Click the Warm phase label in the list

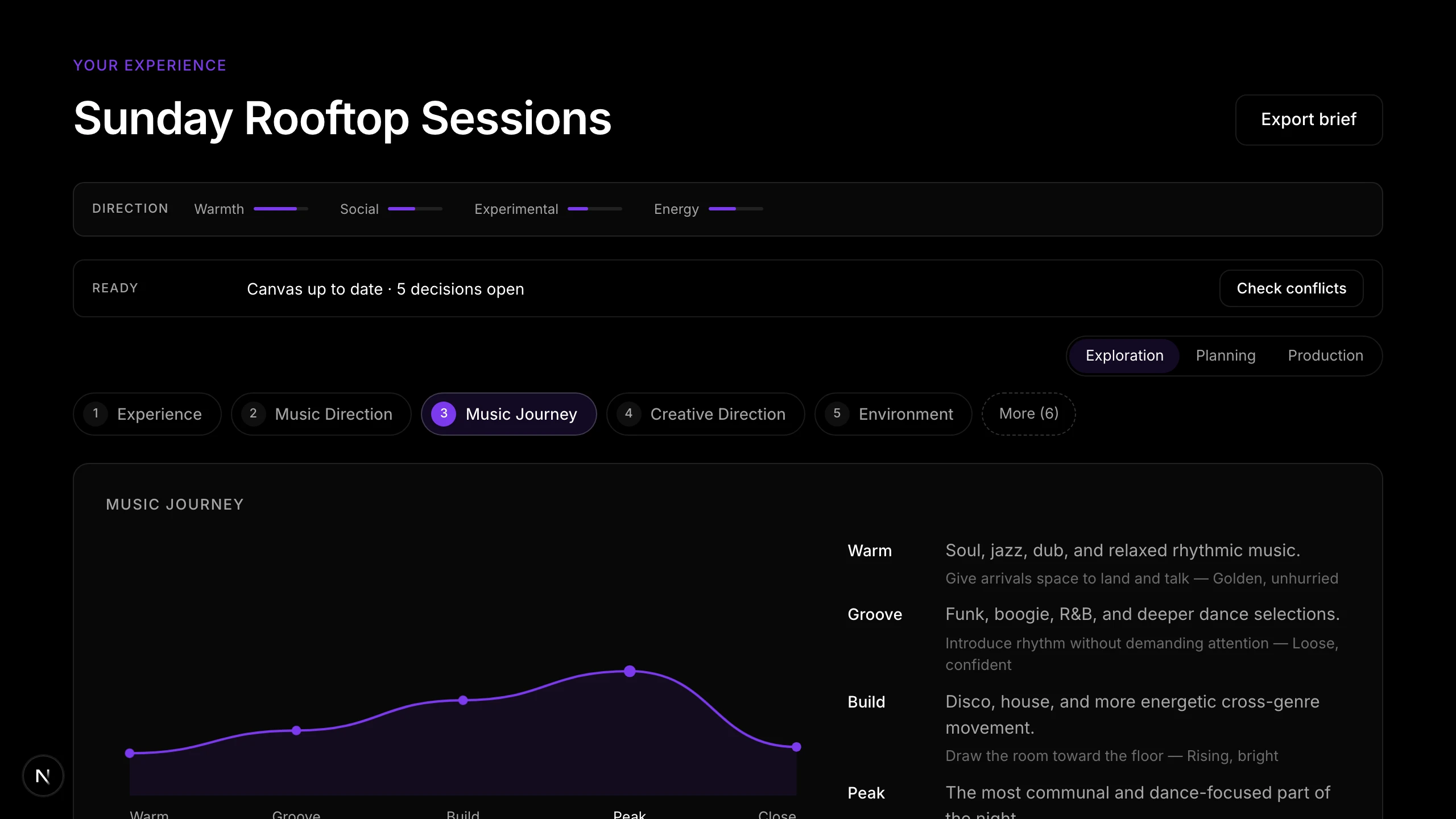coord(870,551)
